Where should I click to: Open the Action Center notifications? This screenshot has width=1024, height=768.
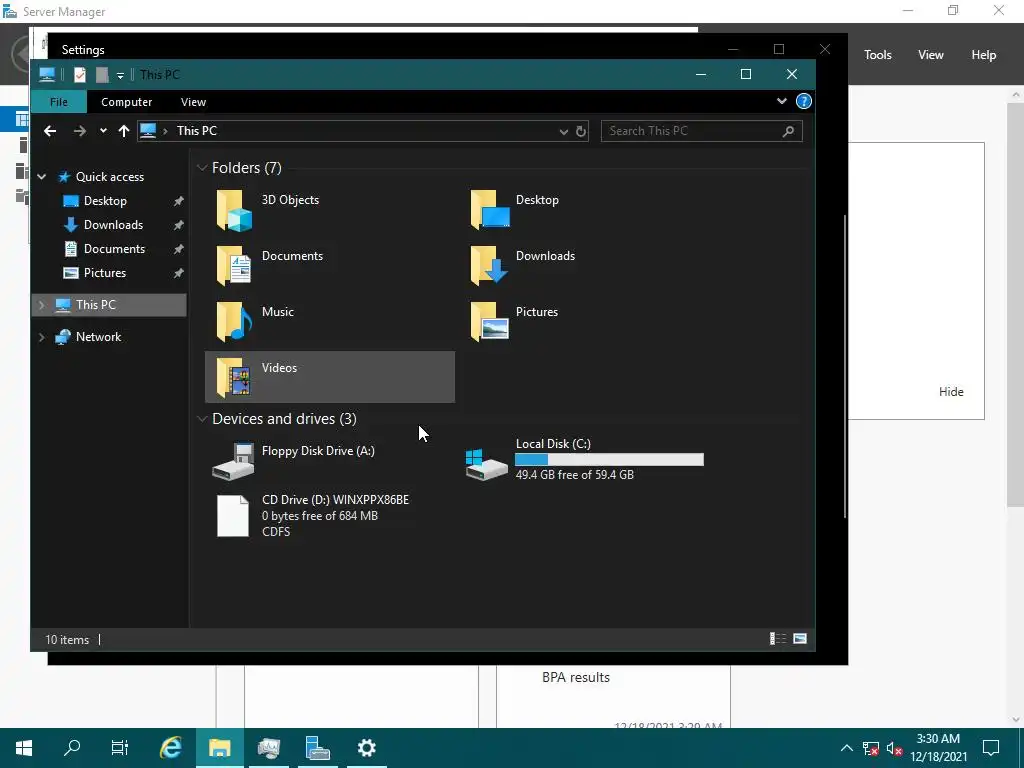991,748
